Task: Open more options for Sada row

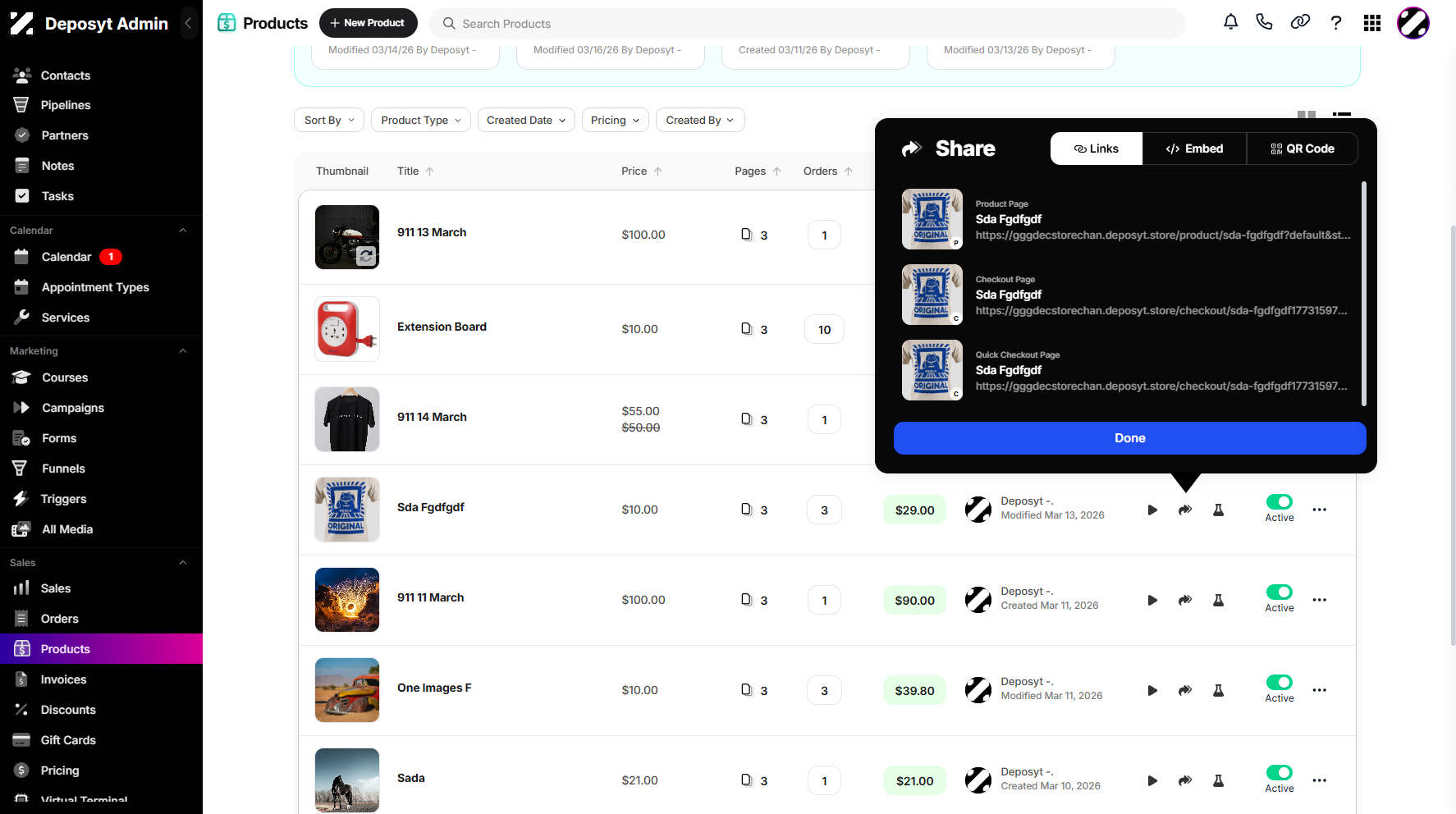Action: [x=1319, y=780]
